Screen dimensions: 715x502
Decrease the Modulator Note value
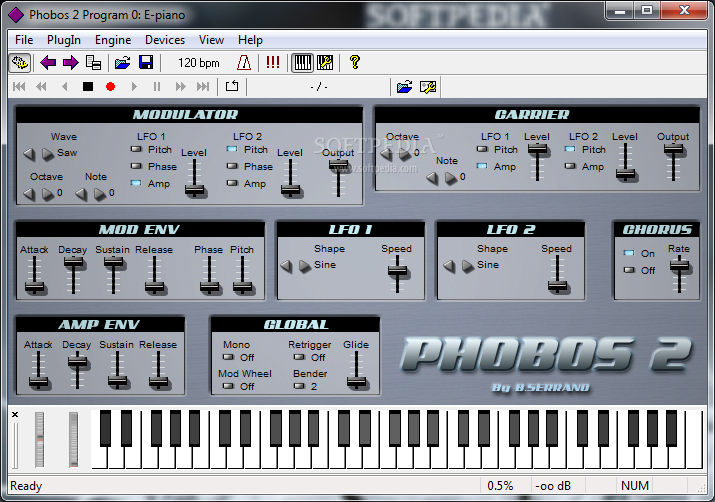pos(81,194)
